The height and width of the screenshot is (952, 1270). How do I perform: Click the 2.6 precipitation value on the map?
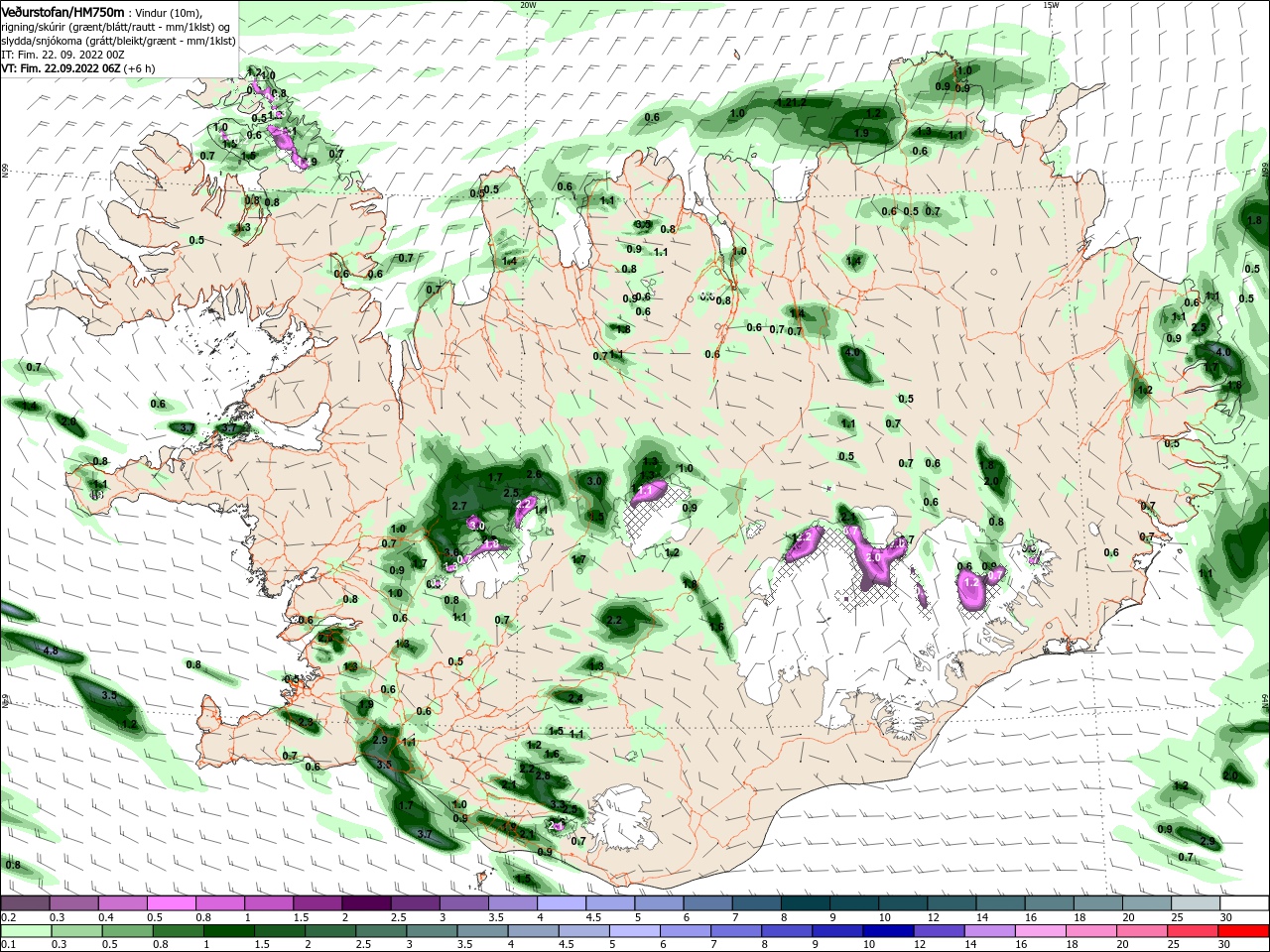click(534, 475)
